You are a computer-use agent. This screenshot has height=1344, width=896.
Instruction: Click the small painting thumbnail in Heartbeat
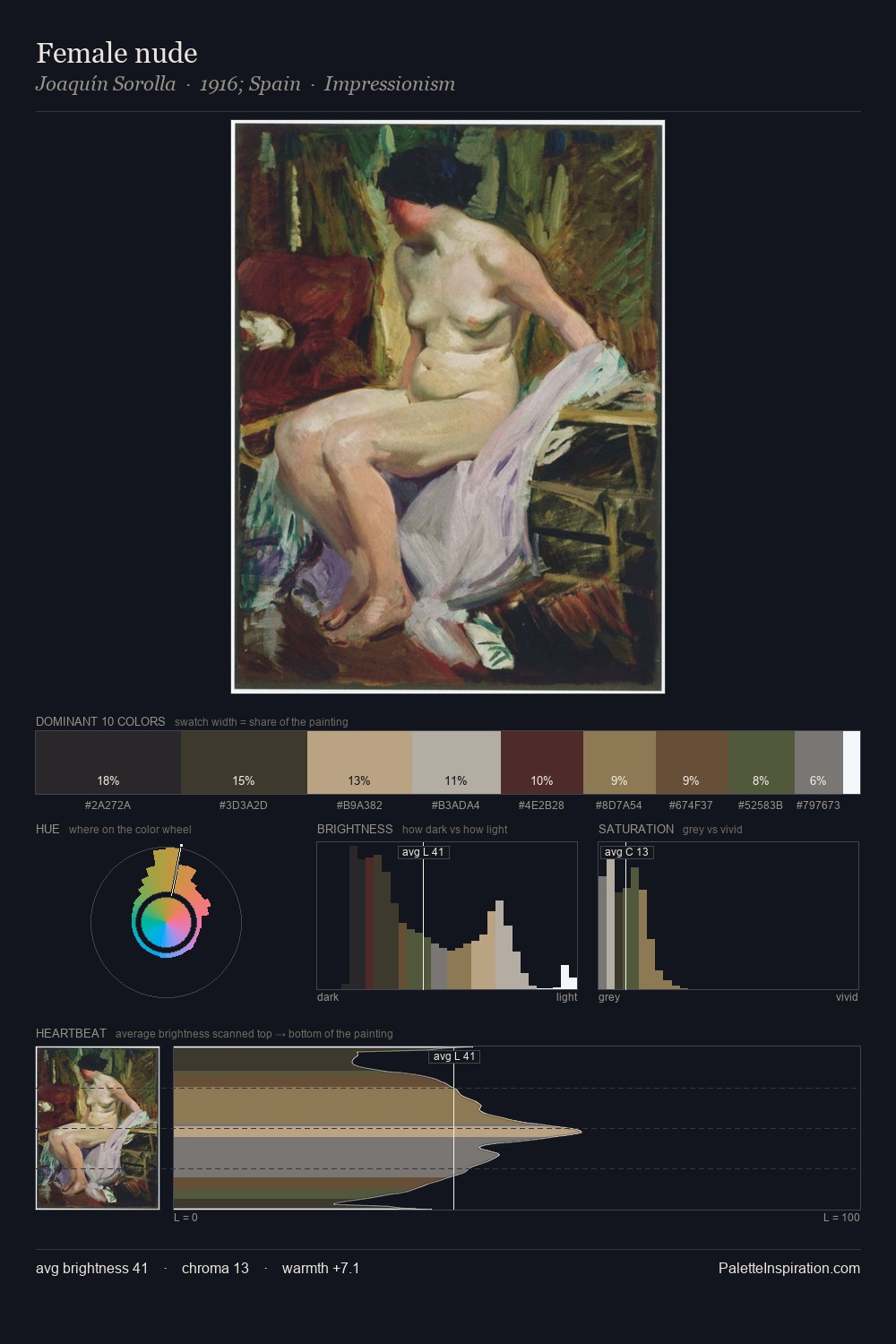coord(98,1128)
